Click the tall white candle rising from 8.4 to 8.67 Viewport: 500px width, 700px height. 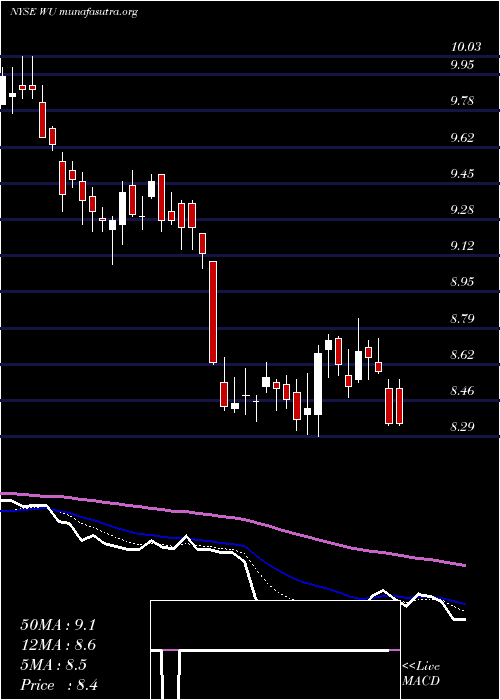[318, 384]
